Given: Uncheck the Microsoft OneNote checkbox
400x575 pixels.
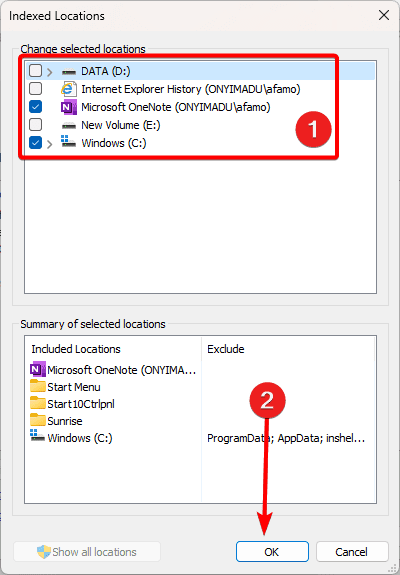Looking at the screenshot, I should click(36, 107).
